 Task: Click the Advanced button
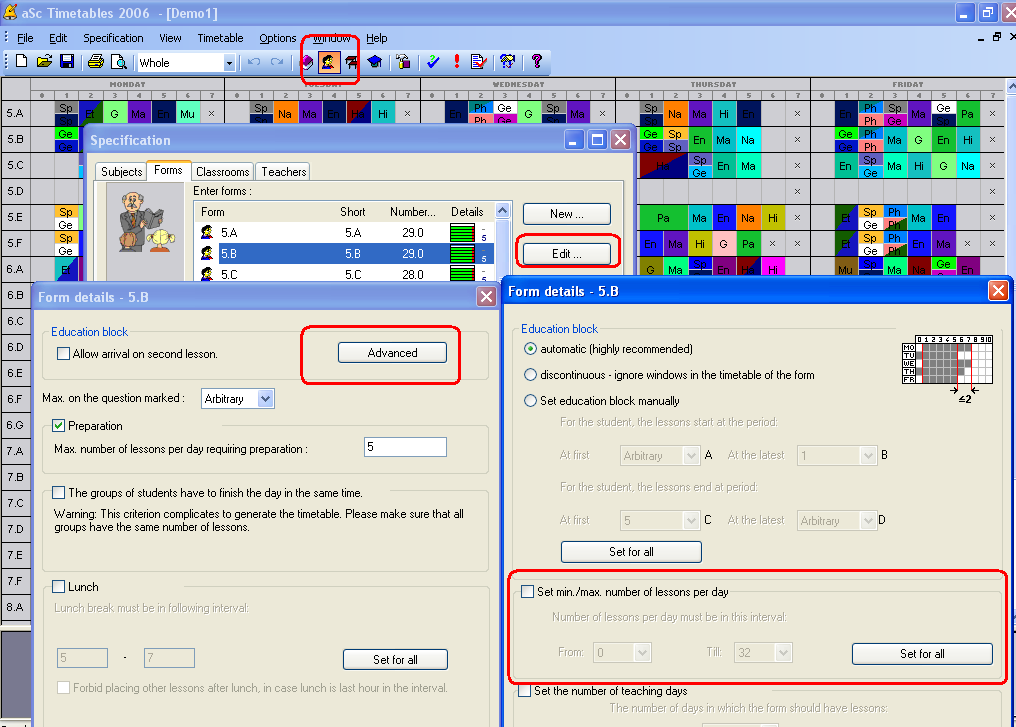pos(392,353)
